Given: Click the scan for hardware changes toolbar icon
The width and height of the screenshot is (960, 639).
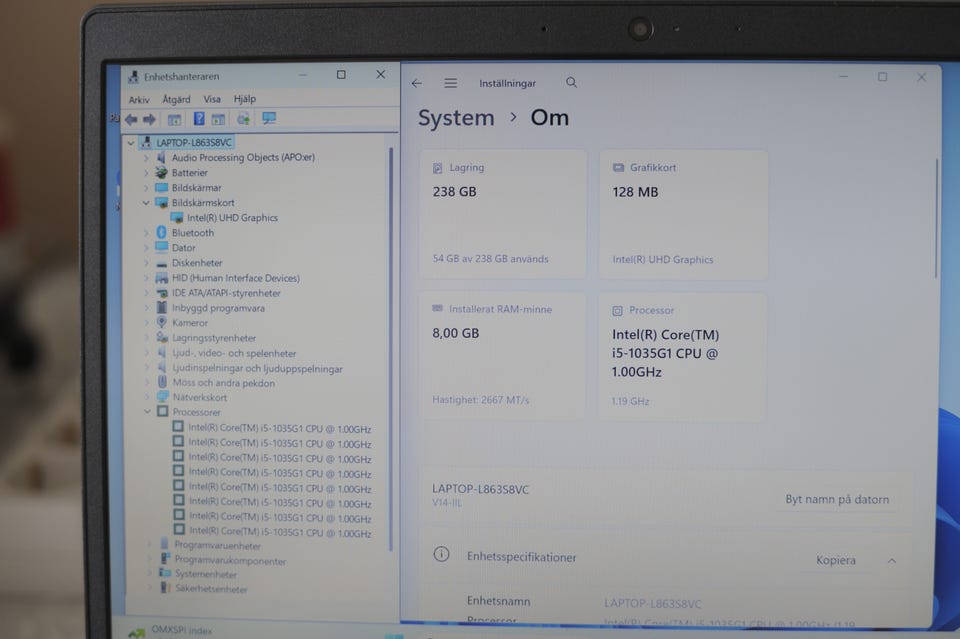Looking at the screenshot, I should [x=243, y=119].
